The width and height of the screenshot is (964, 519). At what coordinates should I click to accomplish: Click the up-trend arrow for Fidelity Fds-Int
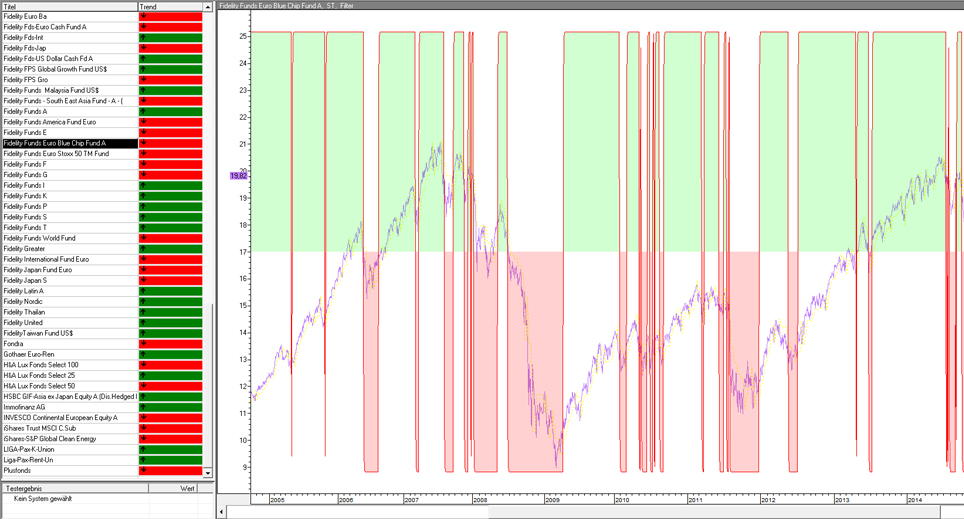pyautogui.click(x=144, y=37)
